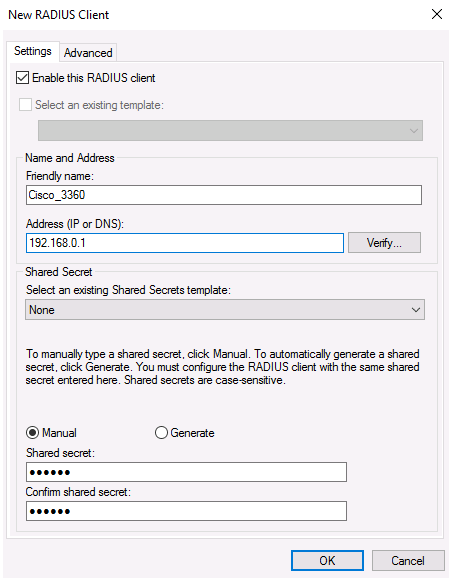The image size is (456, 583).
Task: Click the New RADIUS Client title bar
Action: [x=216, y=15]
